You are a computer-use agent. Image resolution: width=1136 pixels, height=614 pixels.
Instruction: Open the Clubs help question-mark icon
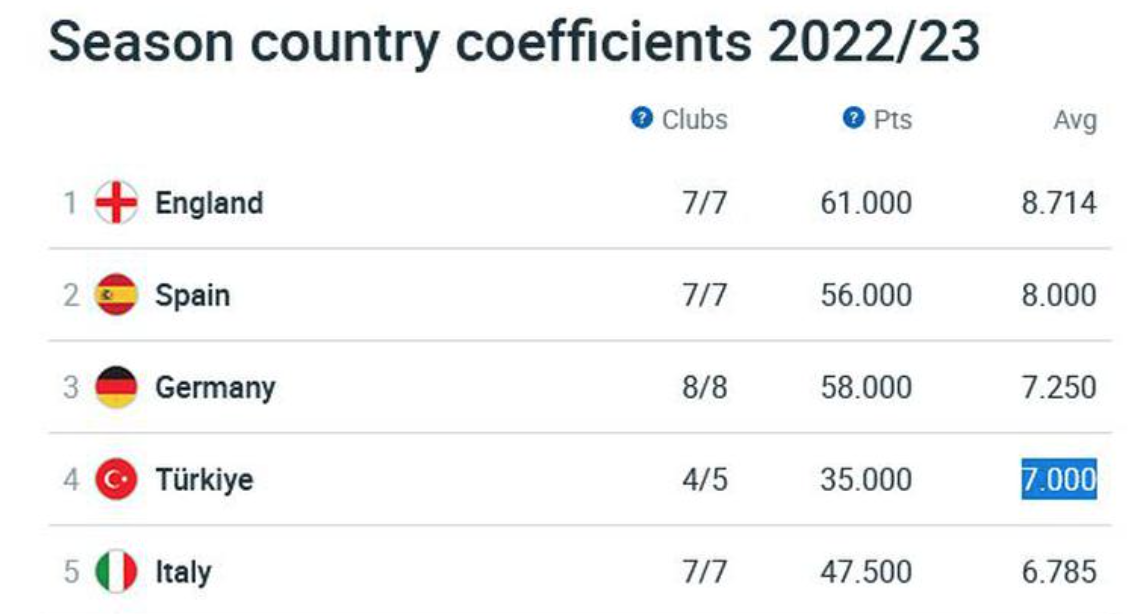coord(641,117)
